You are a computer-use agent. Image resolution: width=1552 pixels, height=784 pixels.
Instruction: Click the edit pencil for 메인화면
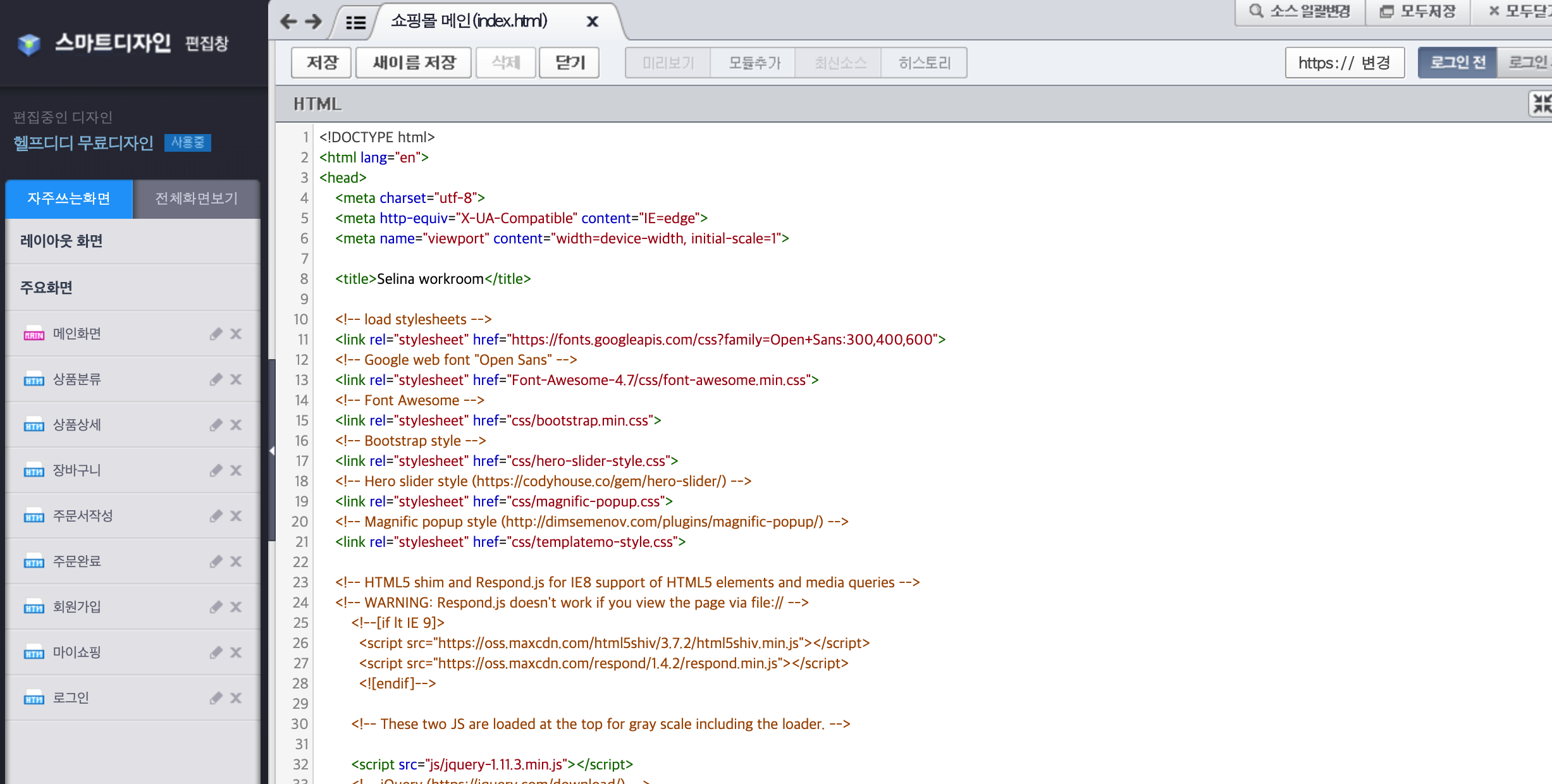coord(216,333)
